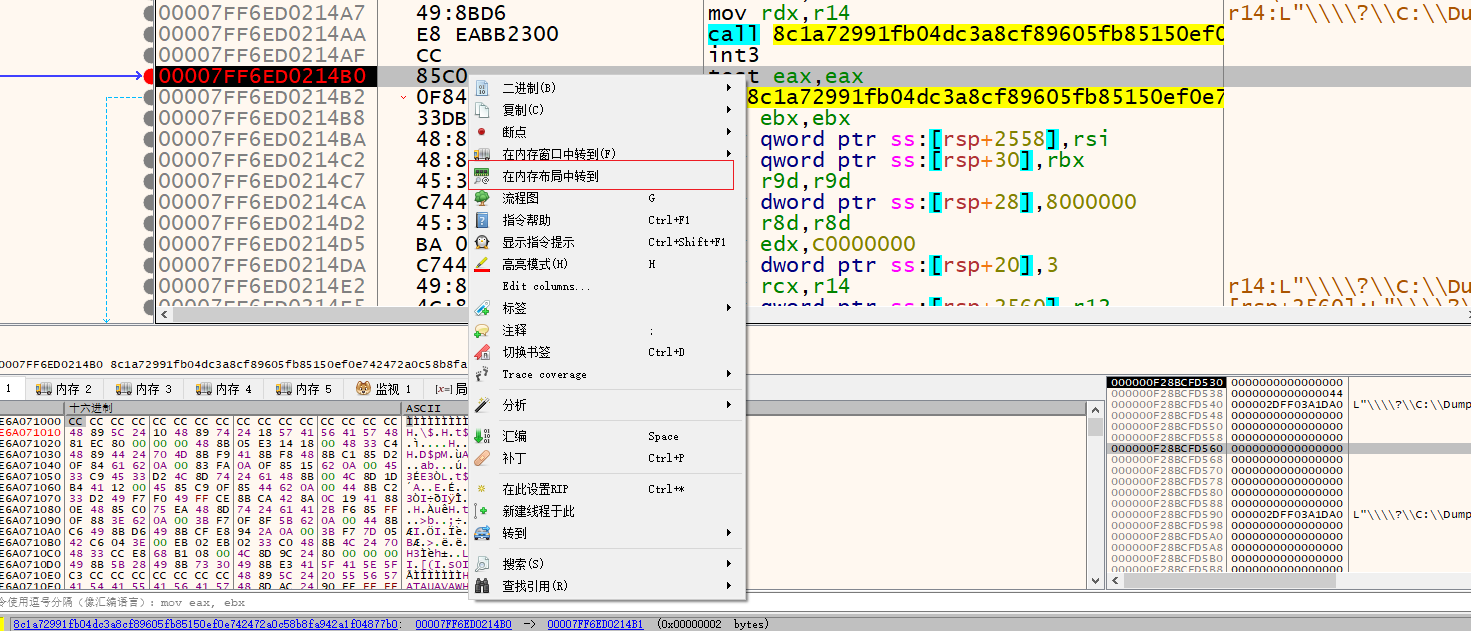1471x631 pixels.
Task: Toggle bookmark with 切换书签 entry
Action: [526, 352]
